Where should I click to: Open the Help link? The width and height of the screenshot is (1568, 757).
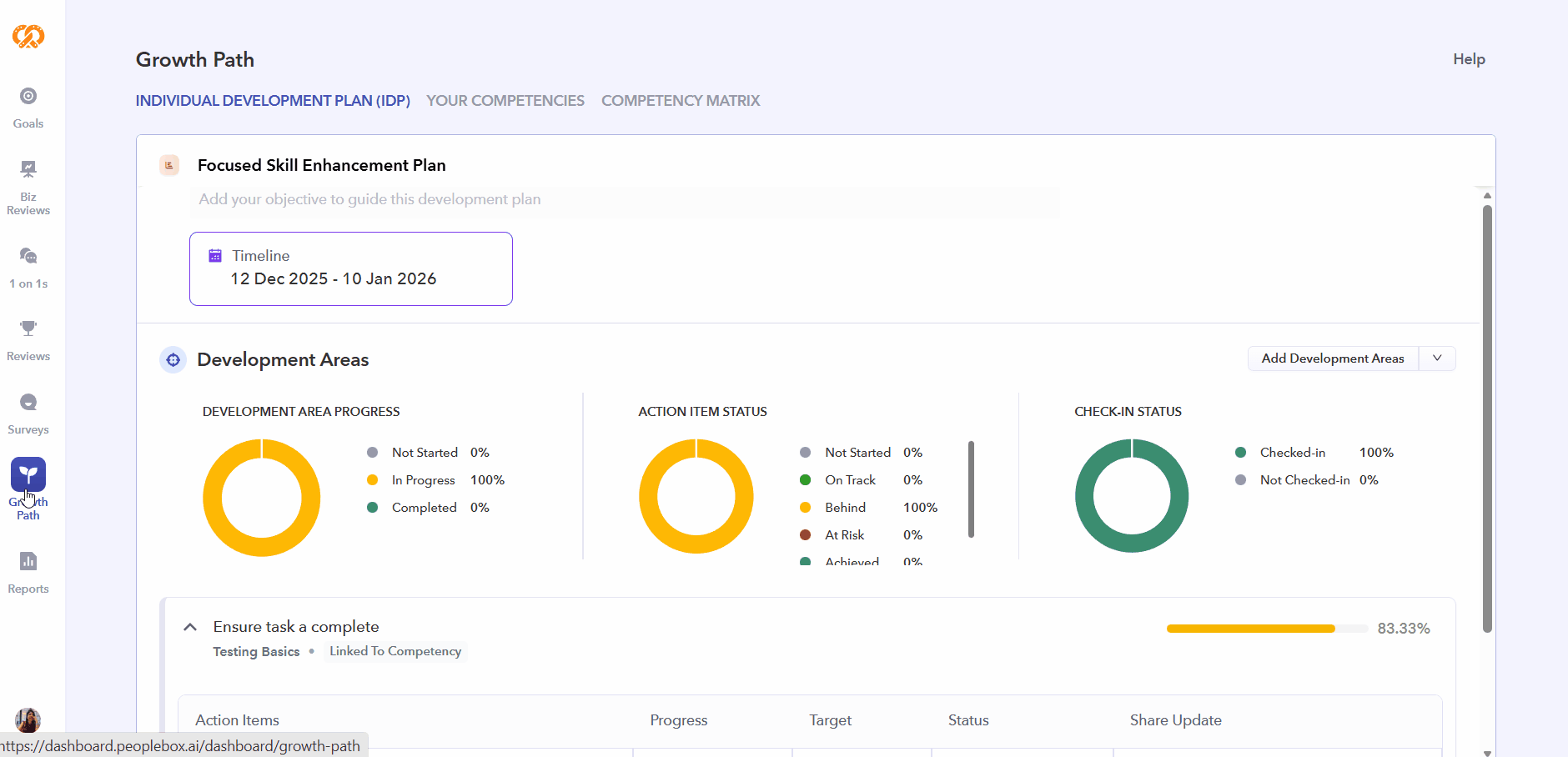coord(1469,59)
